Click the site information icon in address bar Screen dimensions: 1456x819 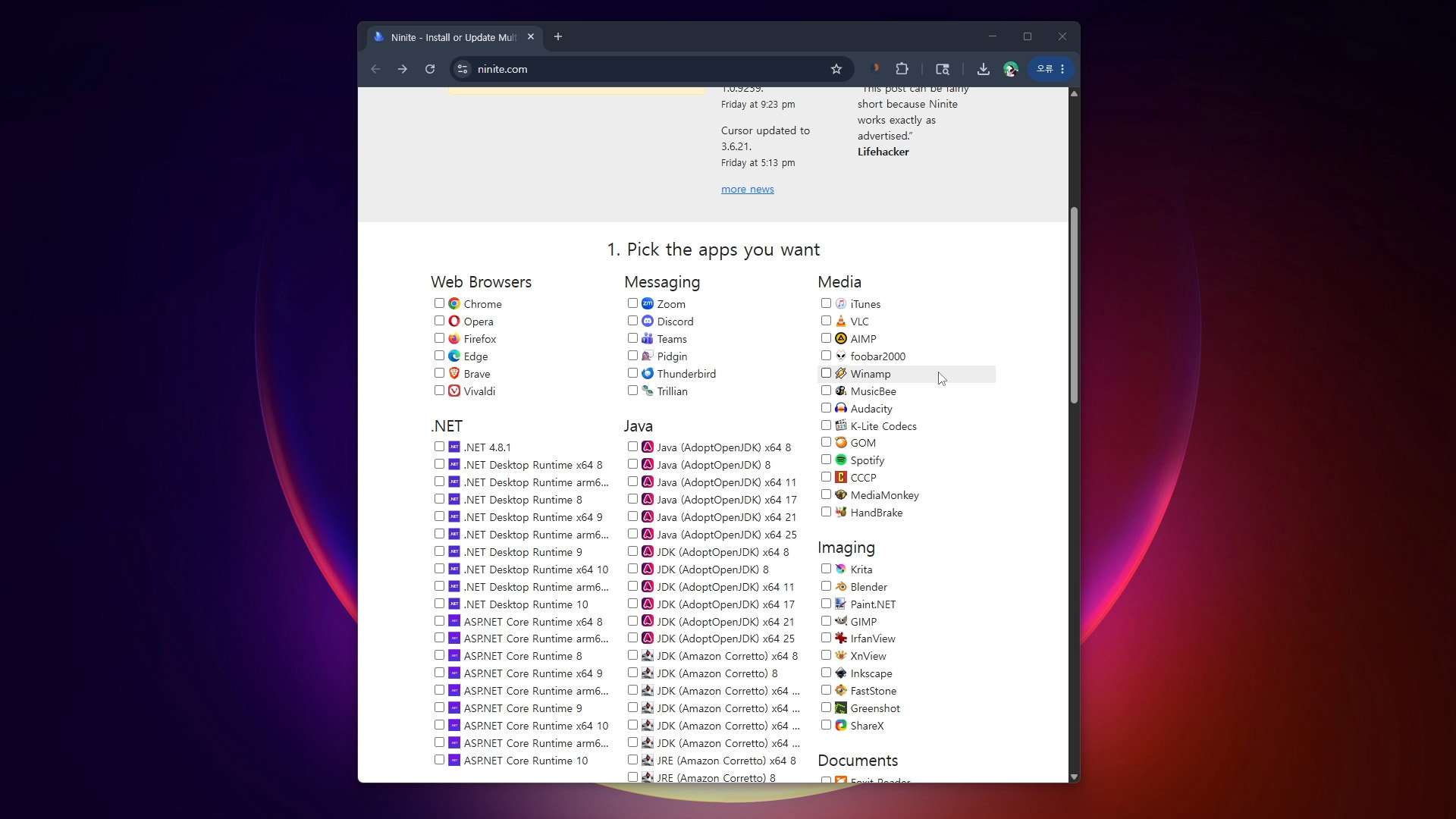[463, 69]
